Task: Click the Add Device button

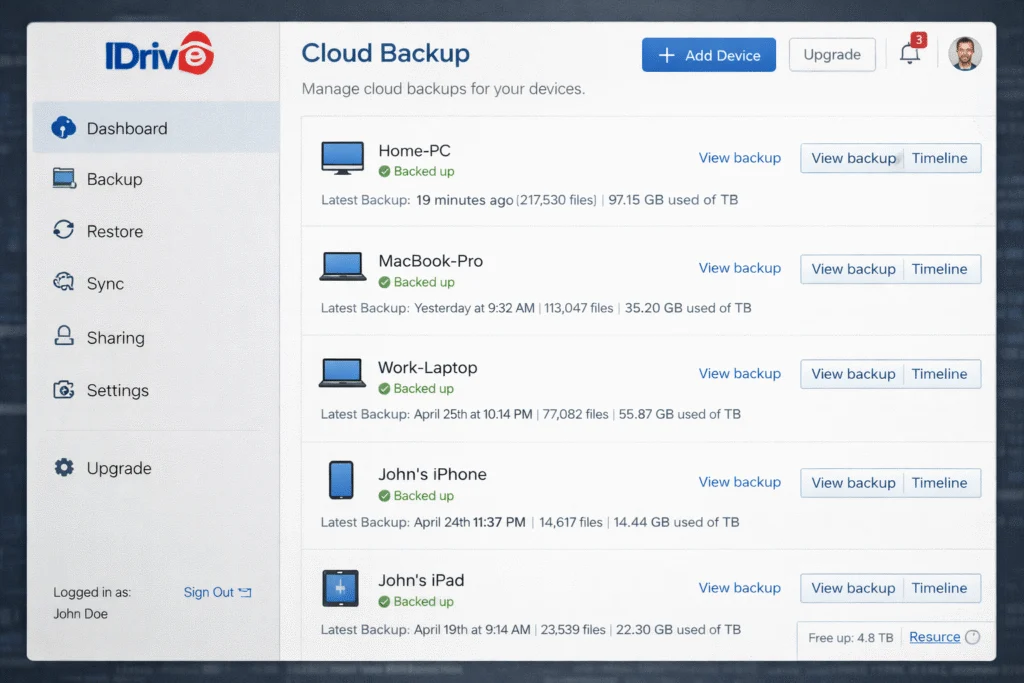Action: [709, 55]
